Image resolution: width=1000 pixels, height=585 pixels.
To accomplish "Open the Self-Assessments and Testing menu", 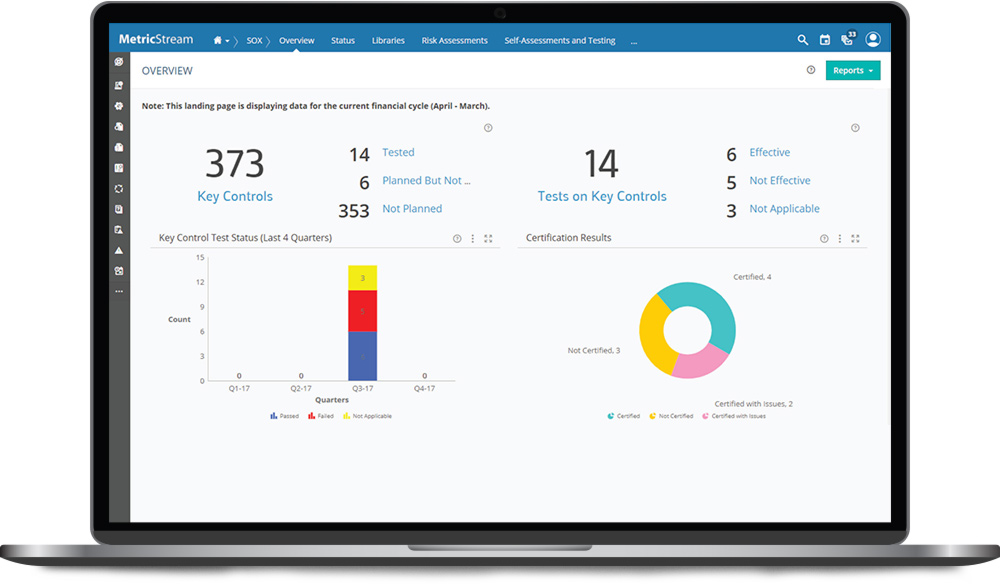I will (560, 40).
